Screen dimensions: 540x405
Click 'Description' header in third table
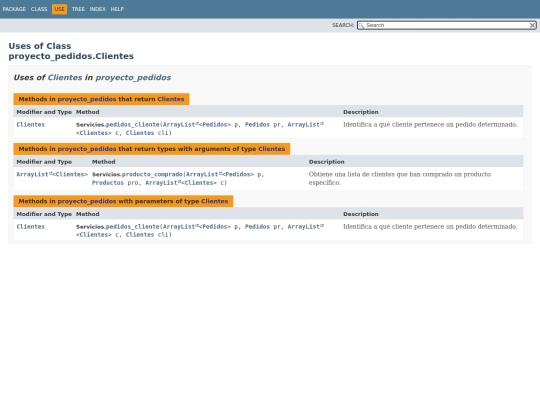click(361, 214)
